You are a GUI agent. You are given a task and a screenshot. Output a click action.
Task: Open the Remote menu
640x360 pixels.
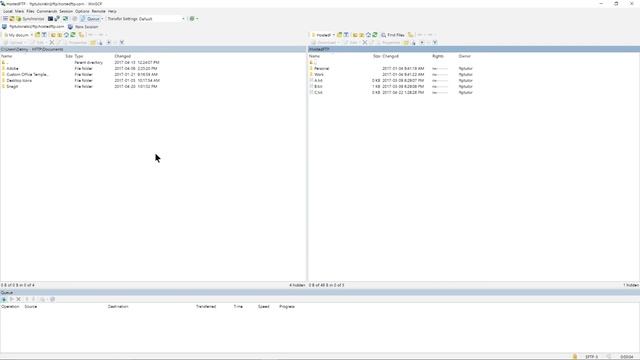98,11
